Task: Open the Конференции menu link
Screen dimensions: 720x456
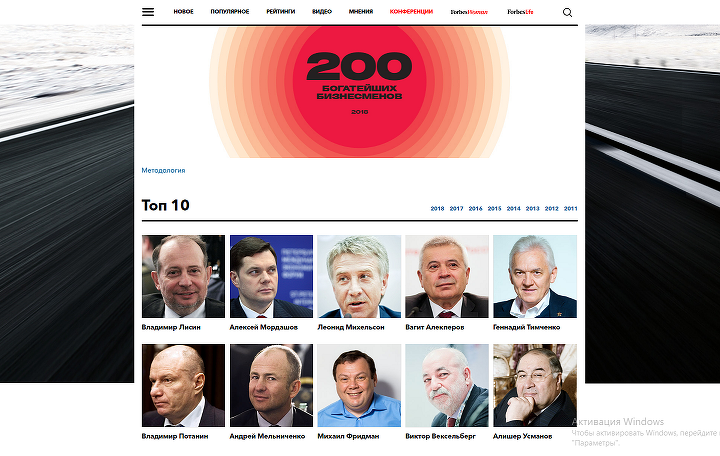Action: (411, 11)
